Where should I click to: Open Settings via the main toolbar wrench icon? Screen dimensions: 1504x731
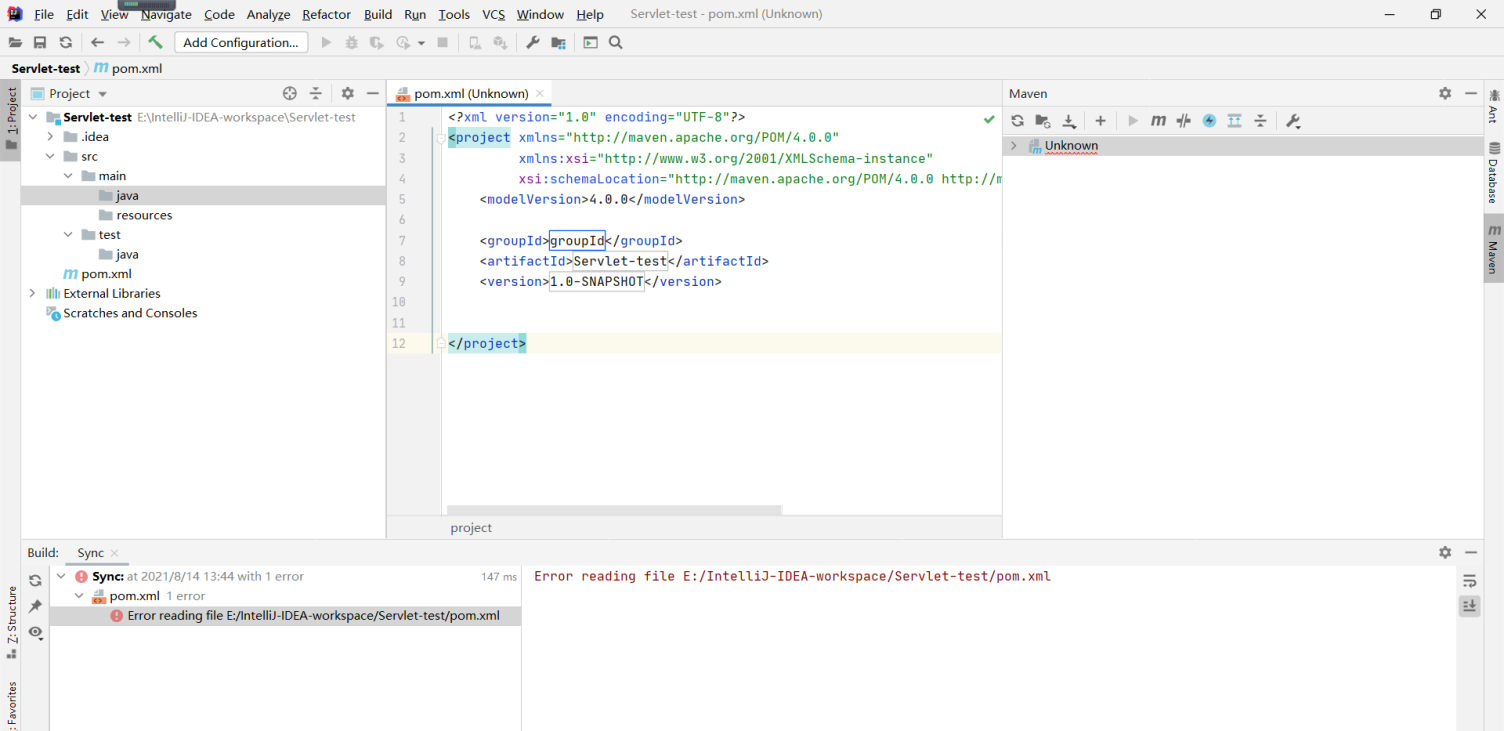tap(533, 42)
